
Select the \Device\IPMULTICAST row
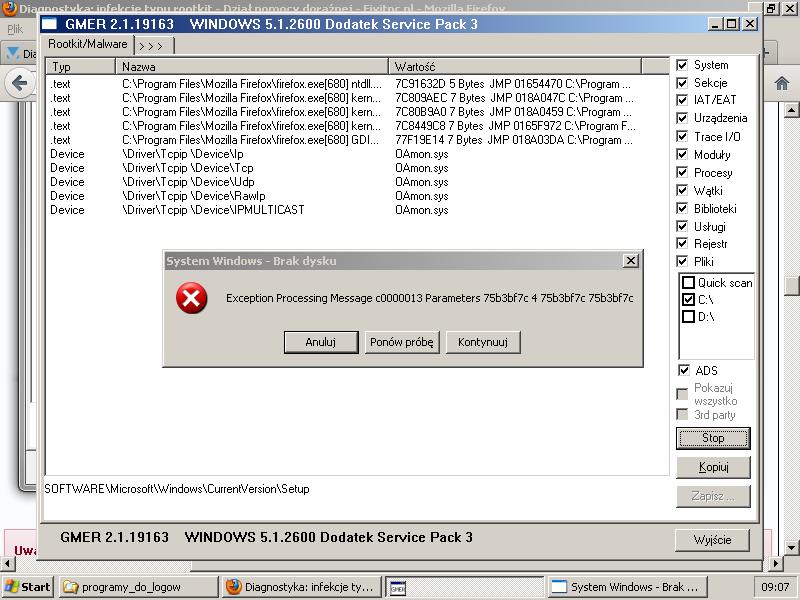357,210
